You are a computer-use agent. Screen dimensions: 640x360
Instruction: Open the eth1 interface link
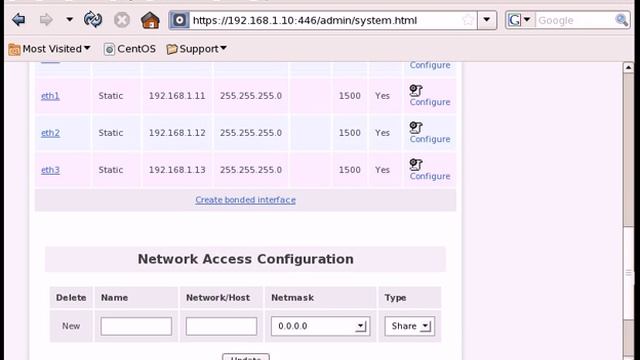[50, 96]
